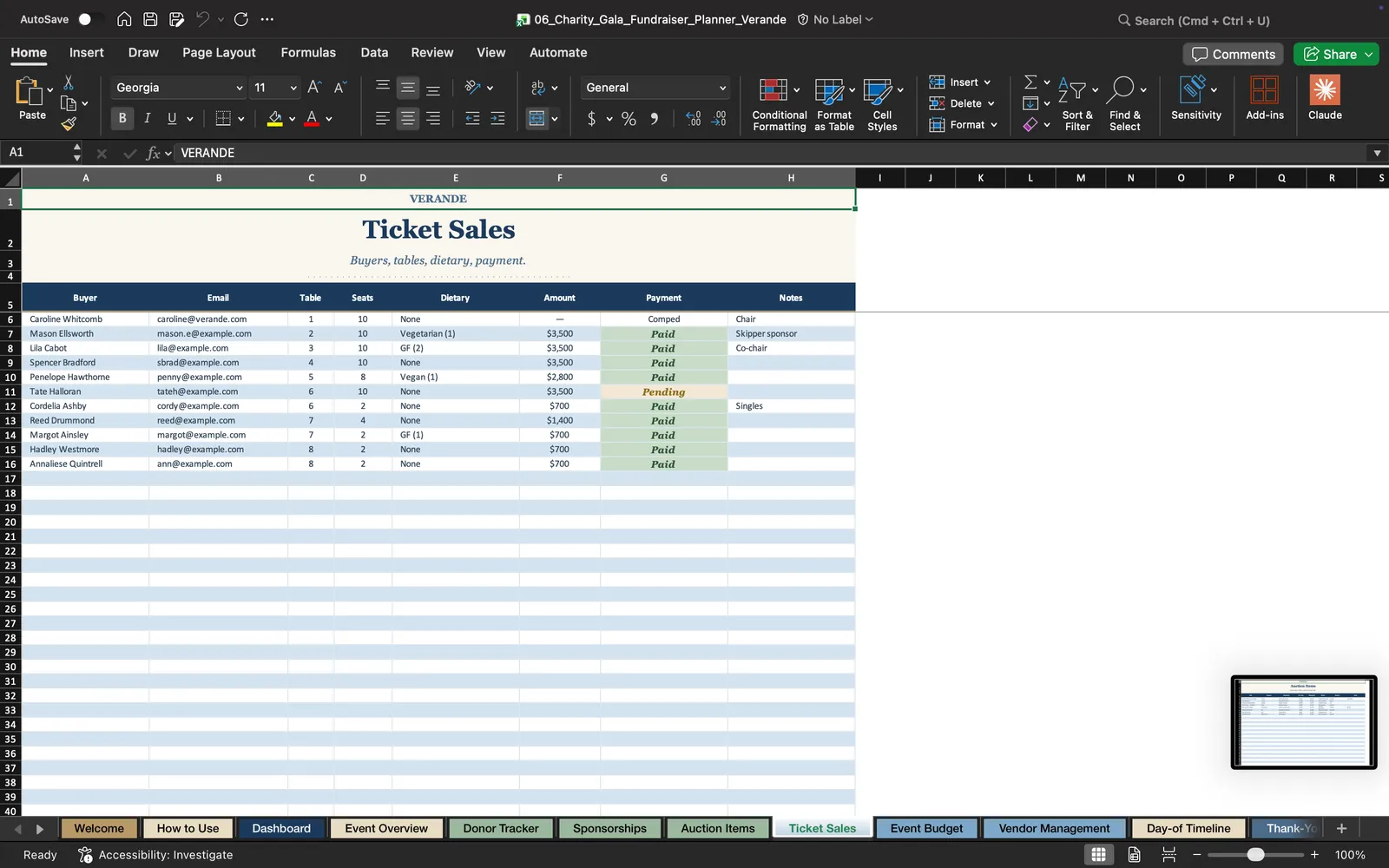Apply comma style number format
This screenshot has height=868, width=1389.
[654, 119]
